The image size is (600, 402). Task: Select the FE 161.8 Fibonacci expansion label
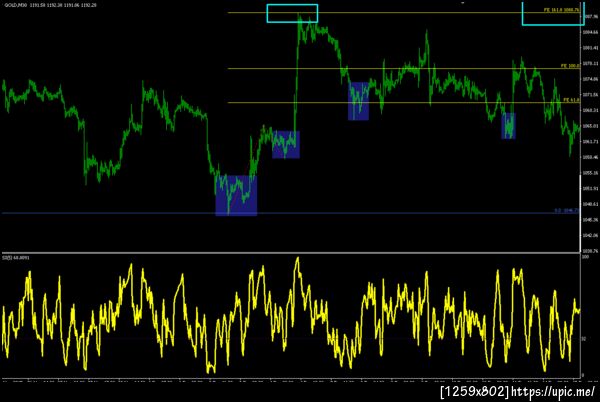pos(561,10)
